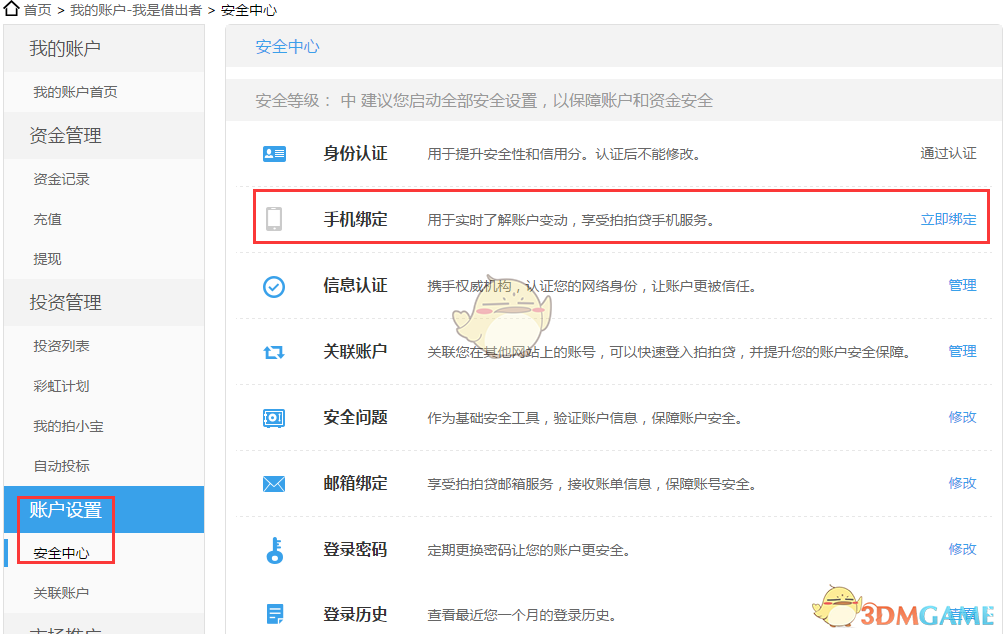Open 关联账户 in sidebar menu
1005x634 pixels.
click(62, 593)
